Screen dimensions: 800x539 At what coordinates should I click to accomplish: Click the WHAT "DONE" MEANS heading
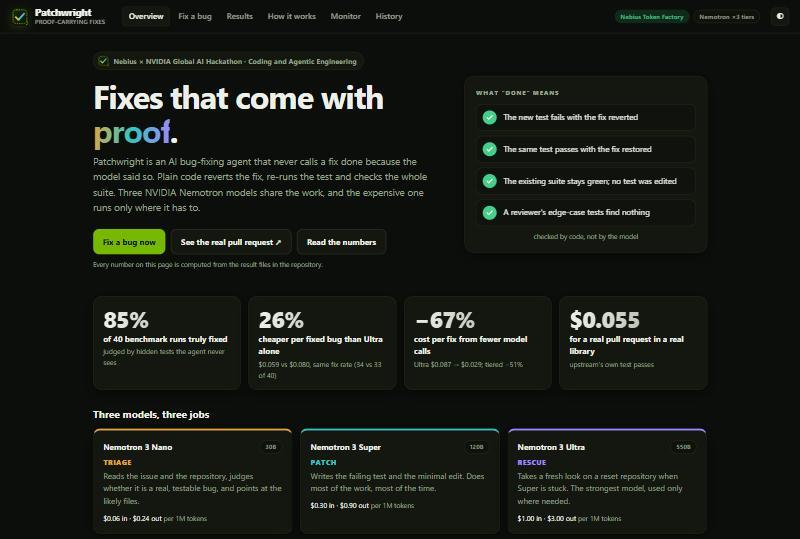coord(517,93)
